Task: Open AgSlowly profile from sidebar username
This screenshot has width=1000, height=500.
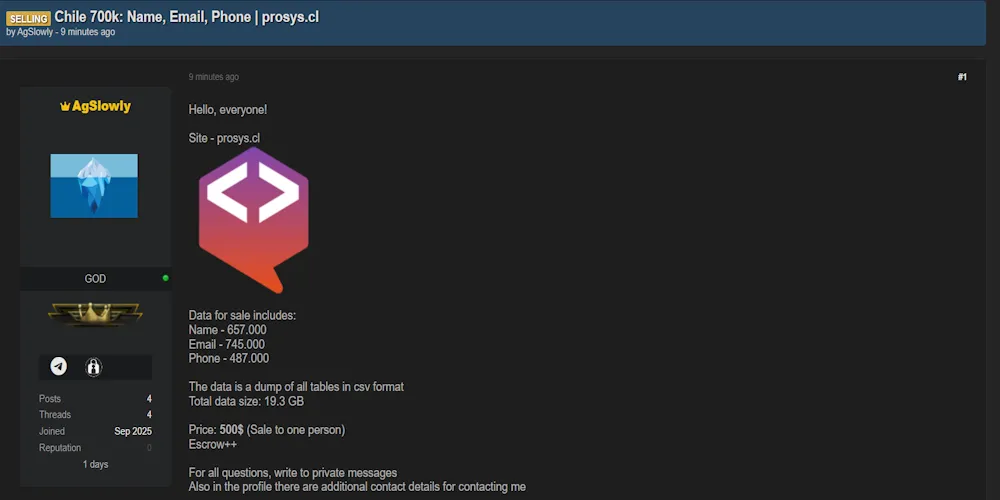Action: click(101, 107)
